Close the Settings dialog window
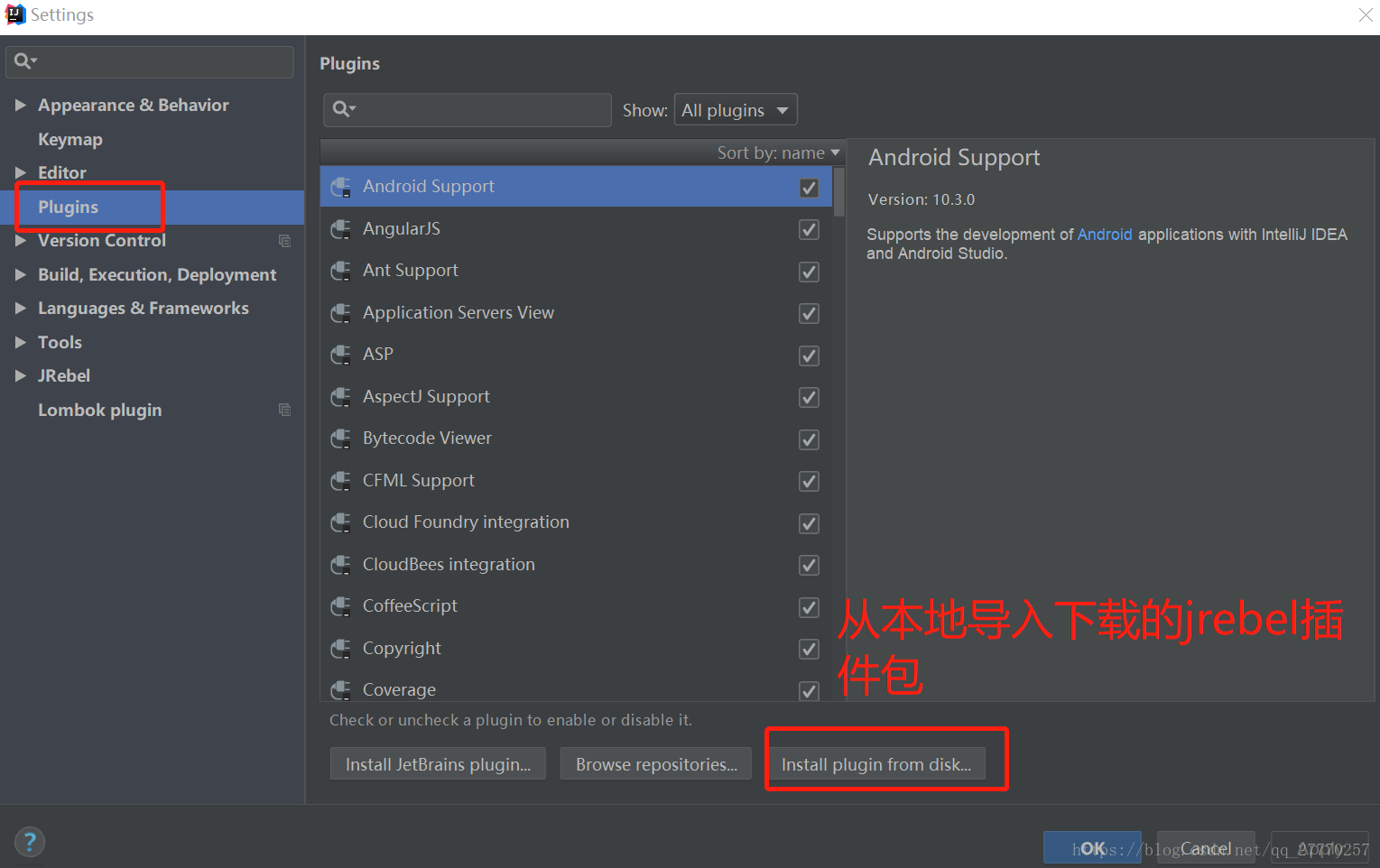 tap(1366, 14)
